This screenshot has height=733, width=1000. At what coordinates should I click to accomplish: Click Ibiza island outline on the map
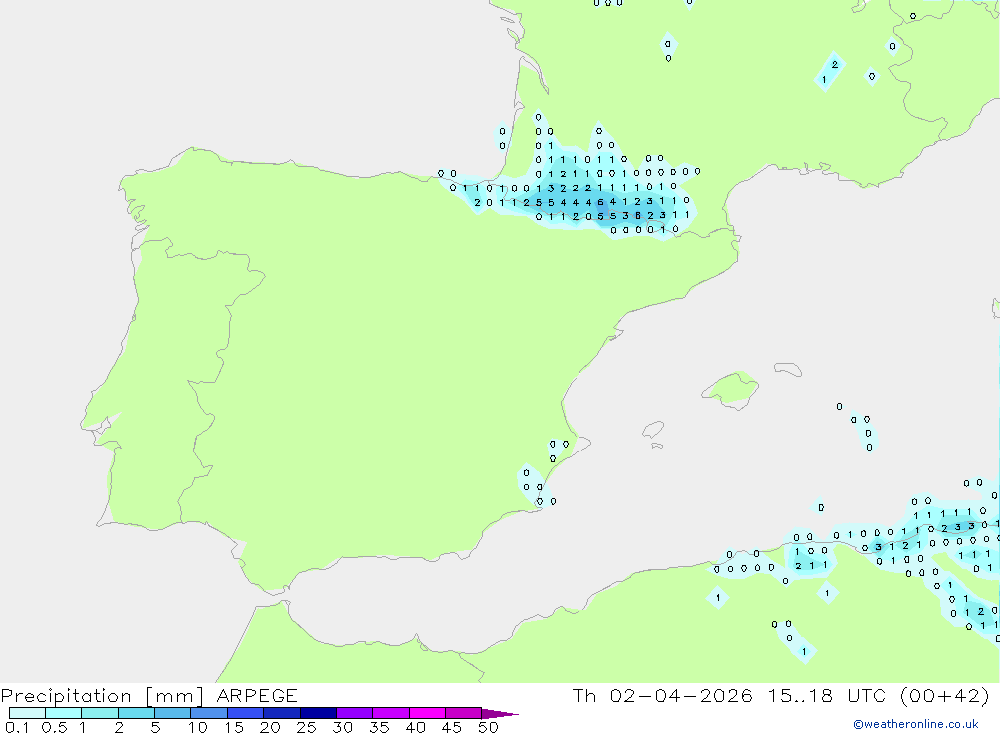[653, 430]
